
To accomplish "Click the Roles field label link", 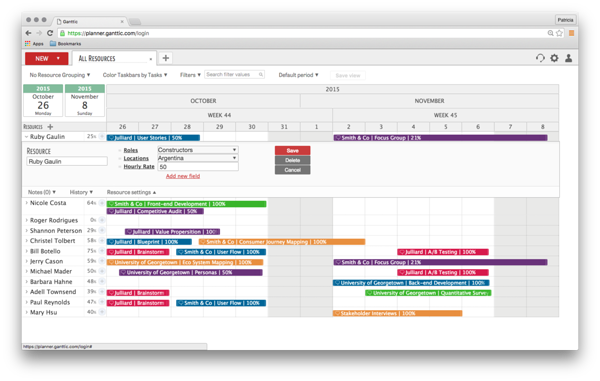I will point(130,150).
